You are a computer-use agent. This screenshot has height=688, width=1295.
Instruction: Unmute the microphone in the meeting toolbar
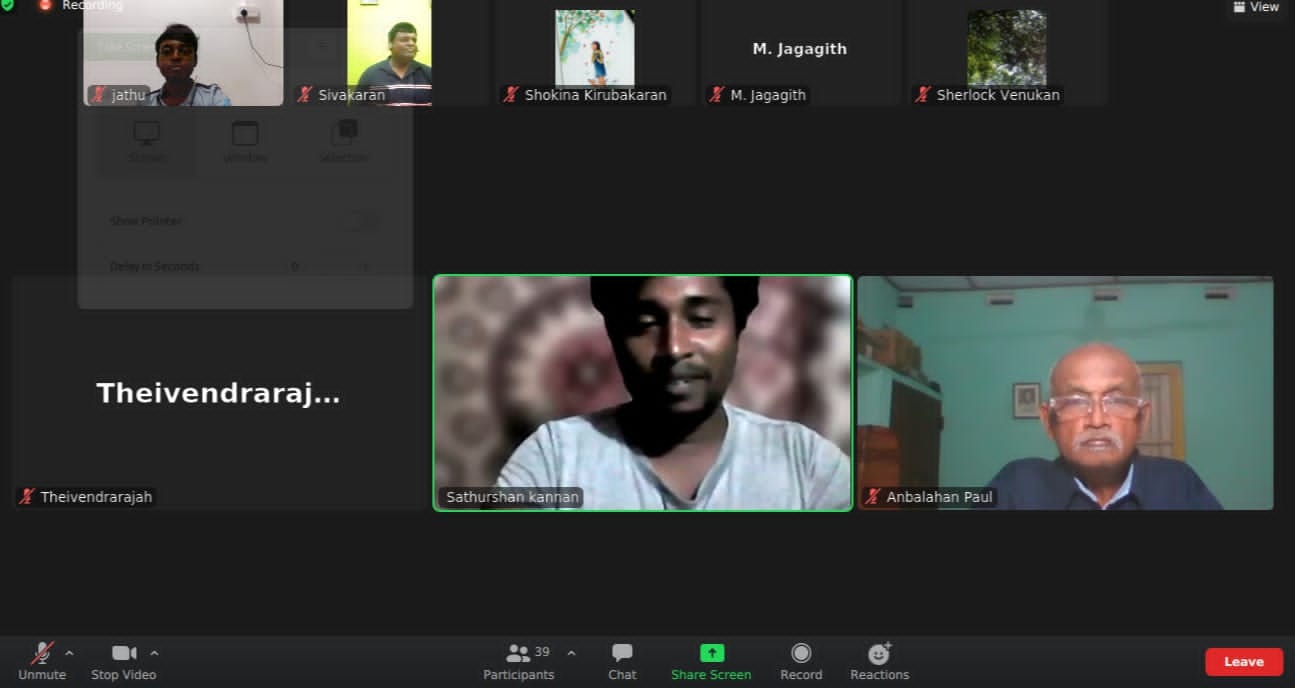pyautogui.click(x=42, y=661)
